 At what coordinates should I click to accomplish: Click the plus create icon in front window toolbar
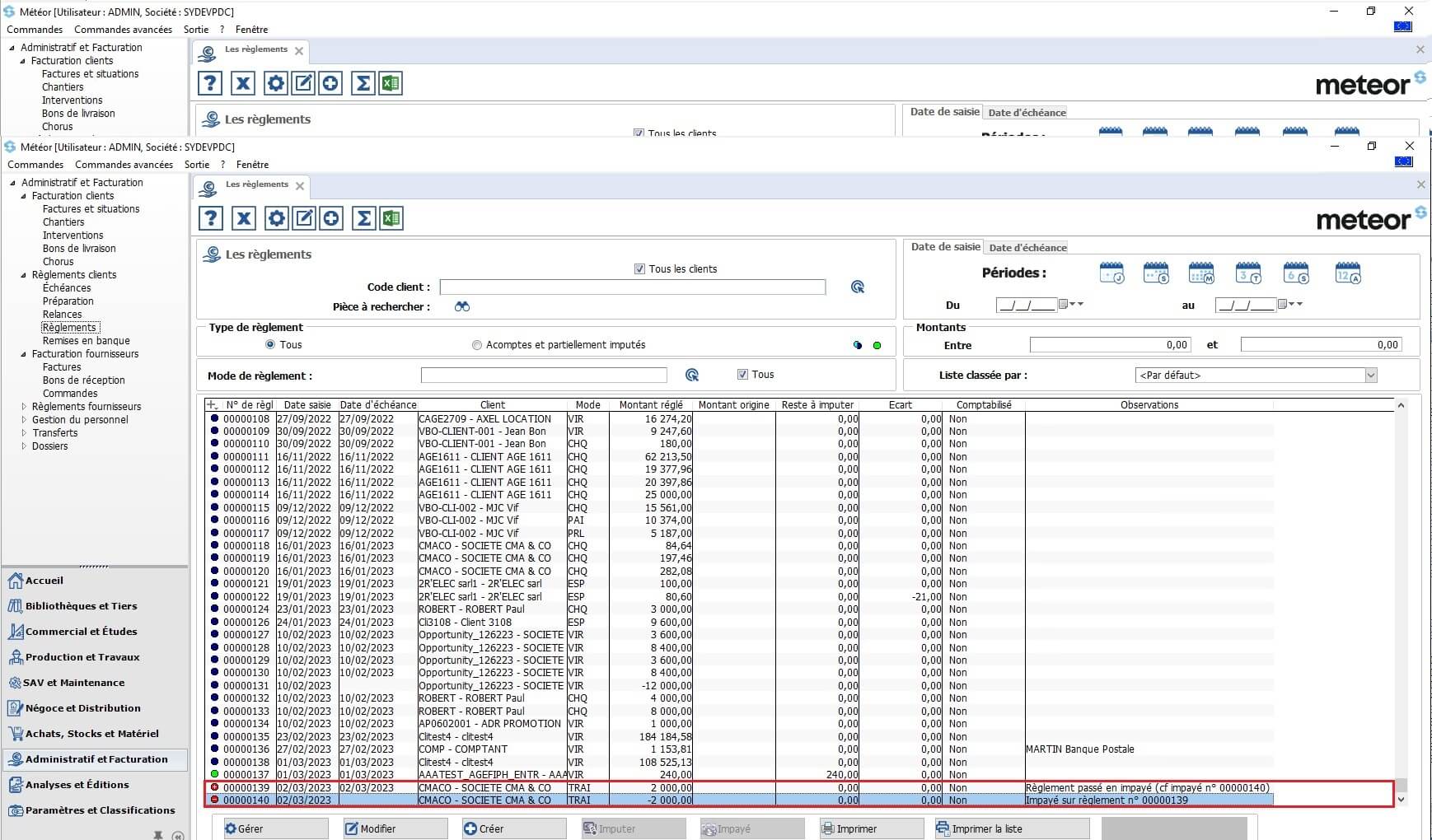pos(331,218)
